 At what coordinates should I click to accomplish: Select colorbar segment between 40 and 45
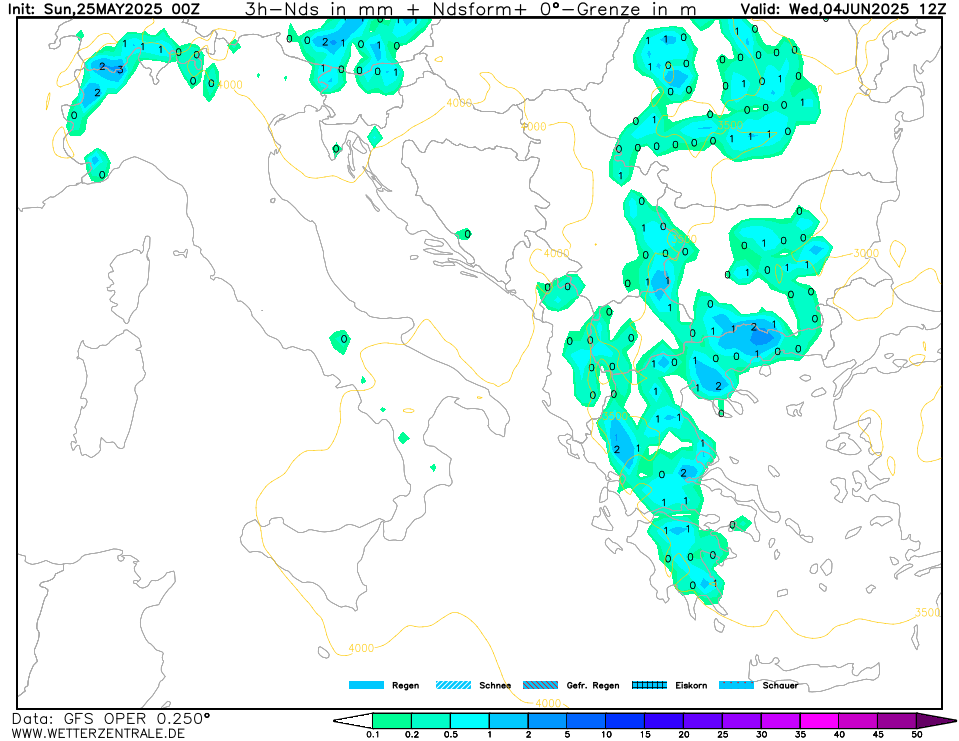pos(858,720)
